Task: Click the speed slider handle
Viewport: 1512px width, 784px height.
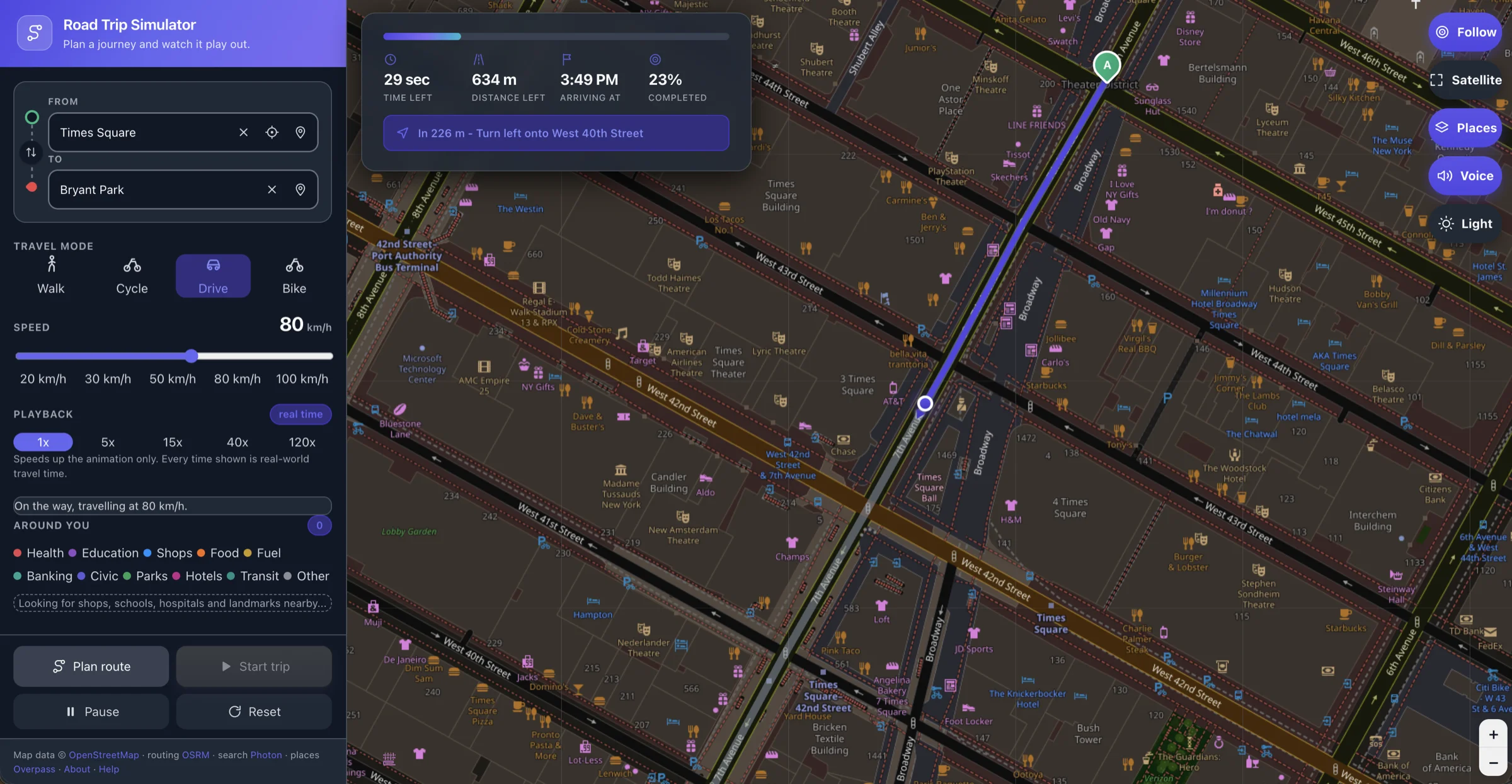Action: pos(192,356)
